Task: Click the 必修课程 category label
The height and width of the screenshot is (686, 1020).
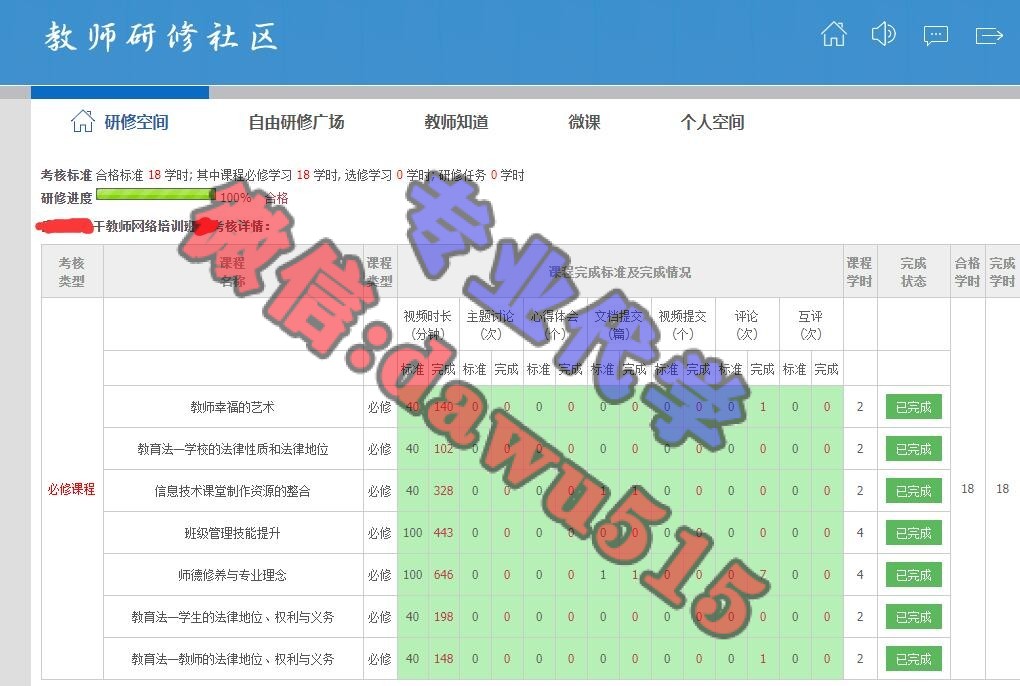Action: click(x=71, y=489)
